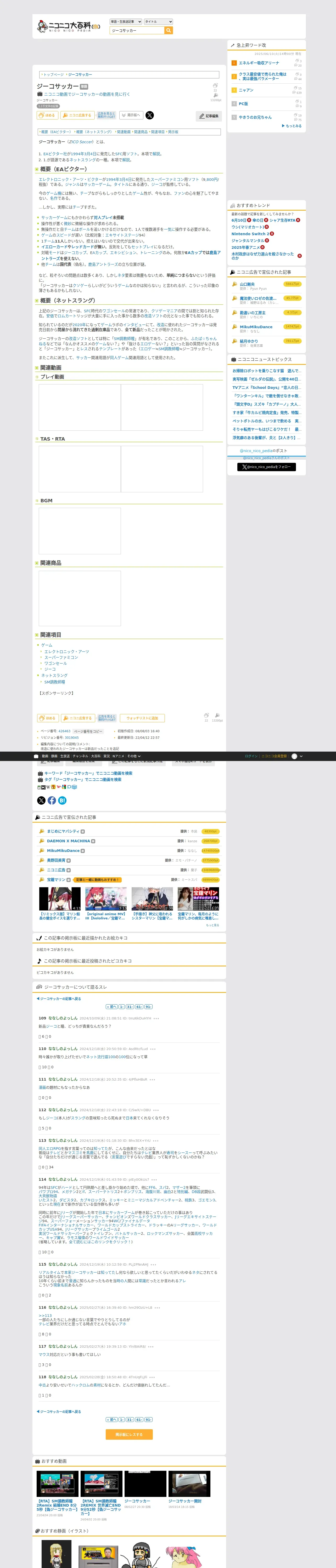Click the トップページ breadcrumb link
The height and width of the screenshot is (1568, 336).
(x=53, y=75)
